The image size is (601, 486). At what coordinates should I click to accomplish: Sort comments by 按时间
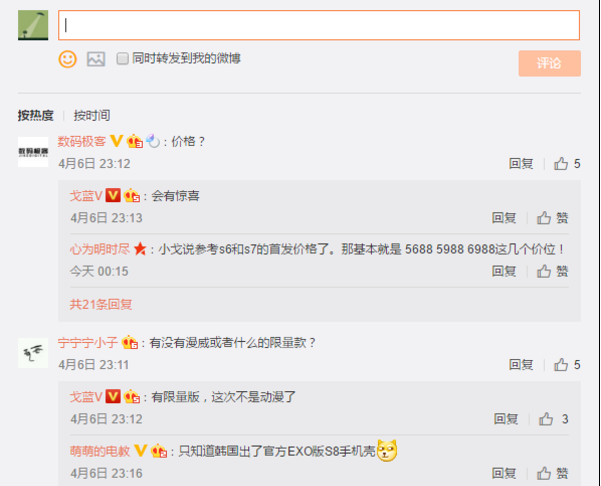92,115
